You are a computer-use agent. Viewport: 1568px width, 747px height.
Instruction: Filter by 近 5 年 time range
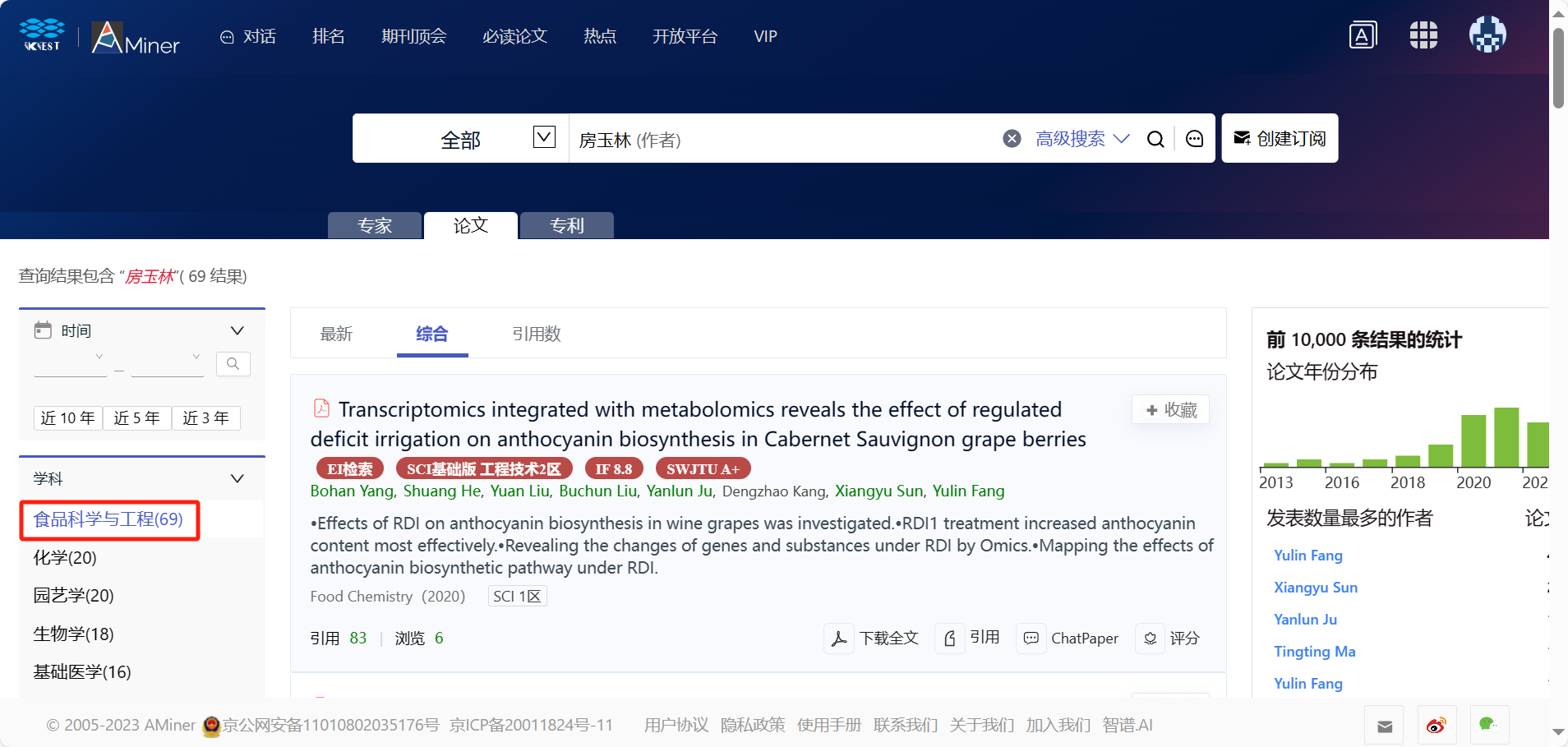pos(136,418)
